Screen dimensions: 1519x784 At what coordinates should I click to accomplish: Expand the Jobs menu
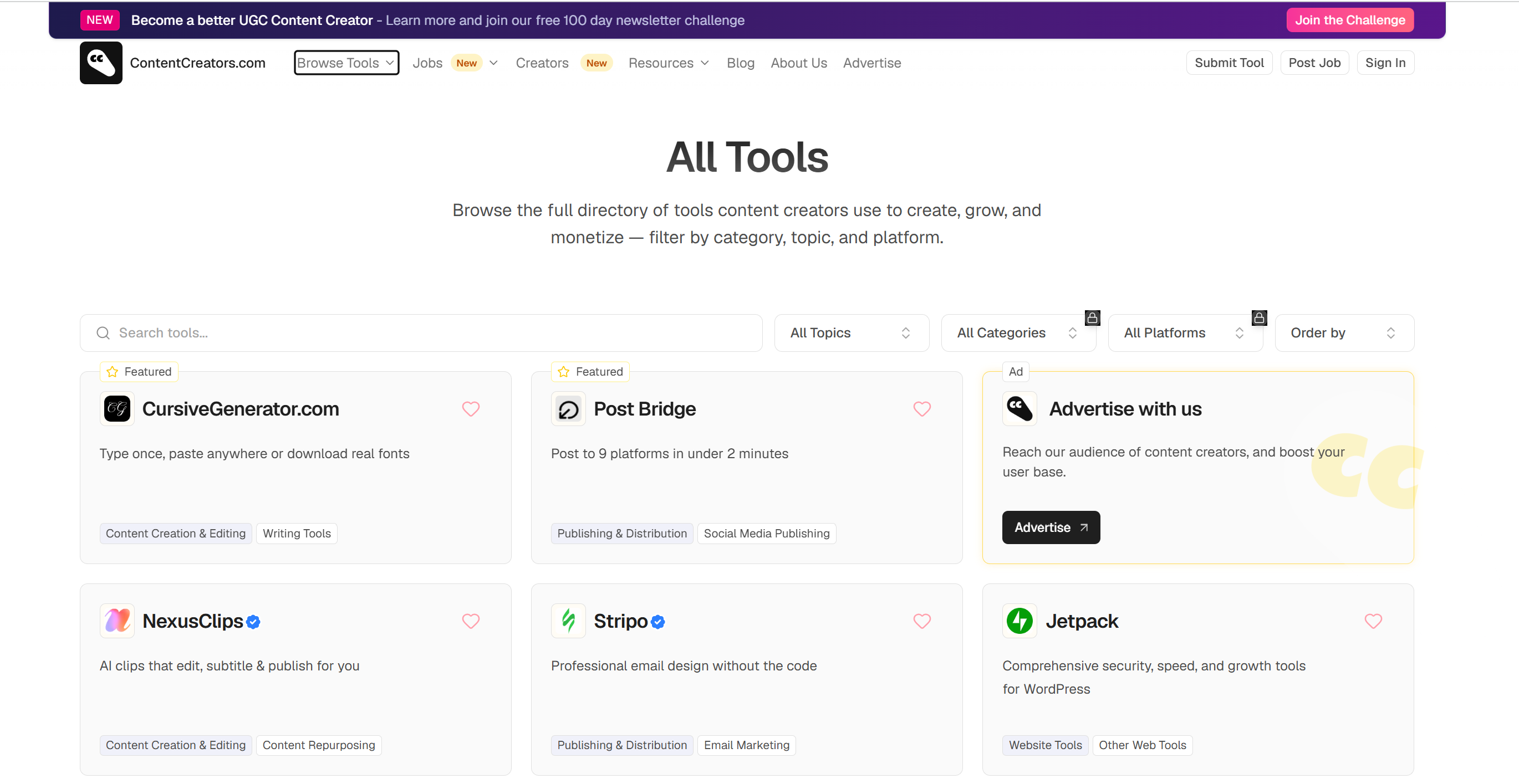pos(455,63)
